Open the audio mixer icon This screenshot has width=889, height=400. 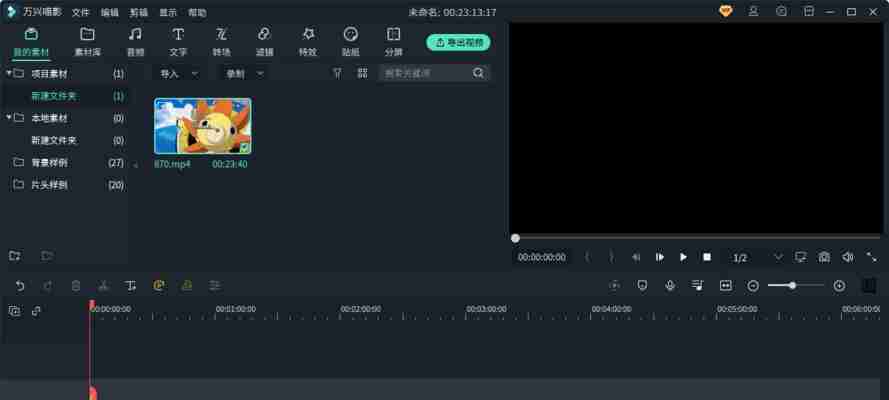(x=698, y=286)
